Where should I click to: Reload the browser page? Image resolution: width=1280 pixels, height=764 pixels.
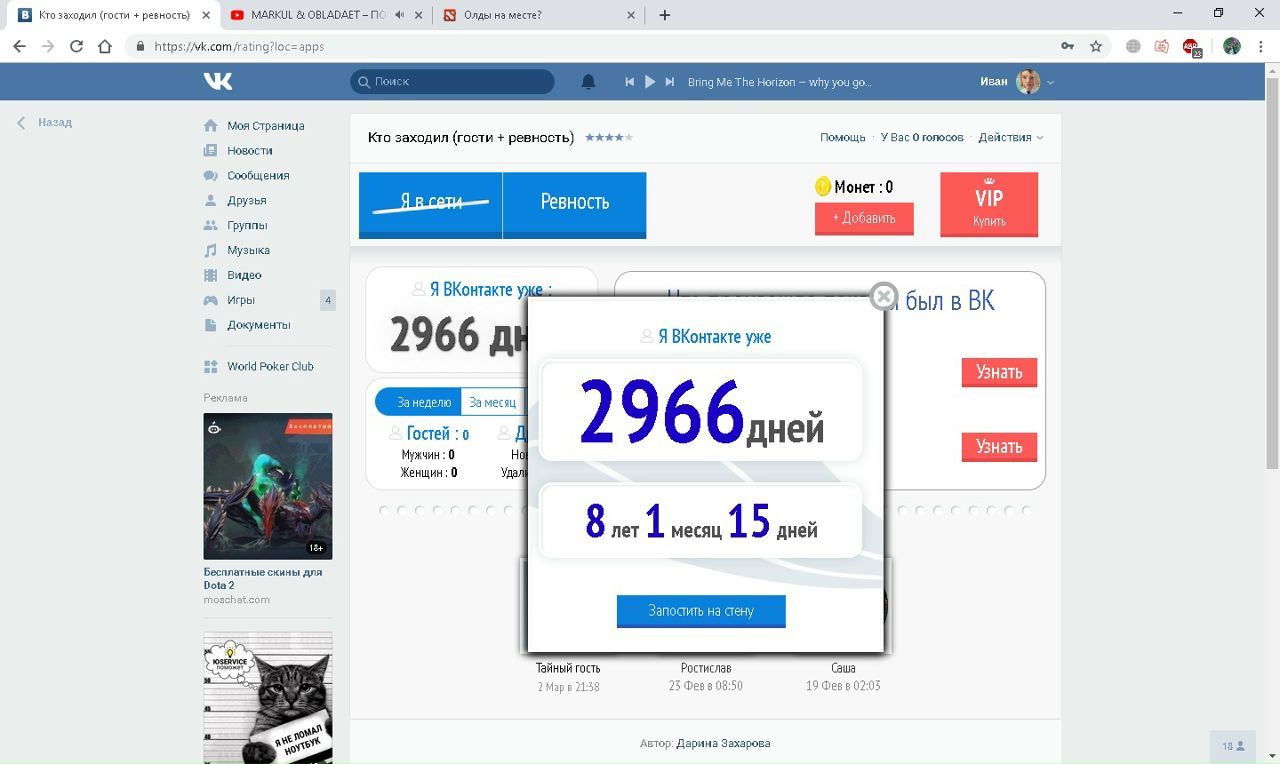coord(76,46)
